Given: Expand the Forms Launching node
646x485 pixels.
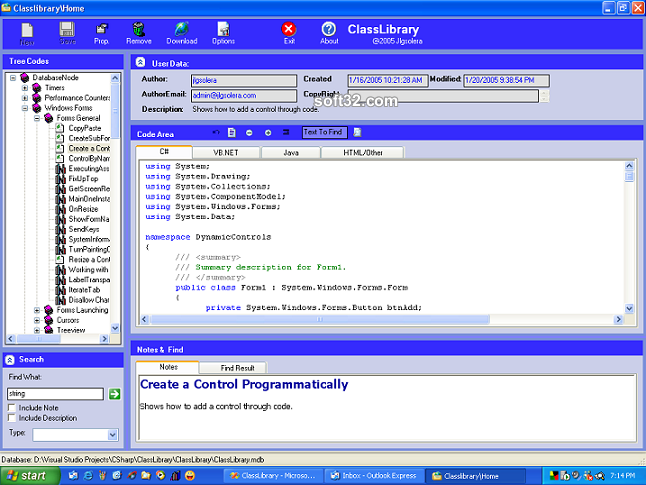Looking at the screenshot, I should point(37,310).
